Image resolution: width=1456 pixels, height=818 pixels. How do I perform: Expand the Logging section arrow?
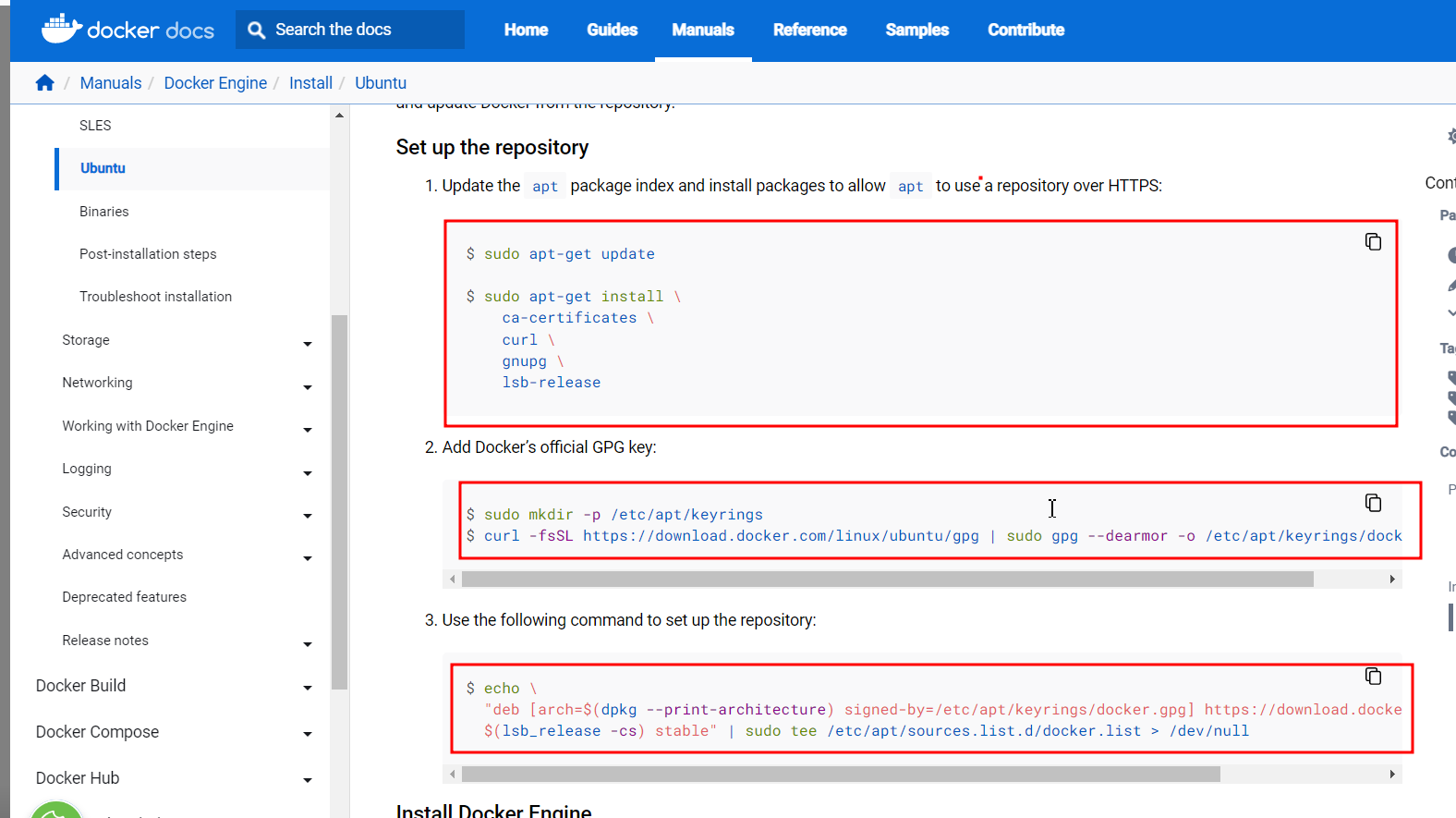[x=308, y=473]
